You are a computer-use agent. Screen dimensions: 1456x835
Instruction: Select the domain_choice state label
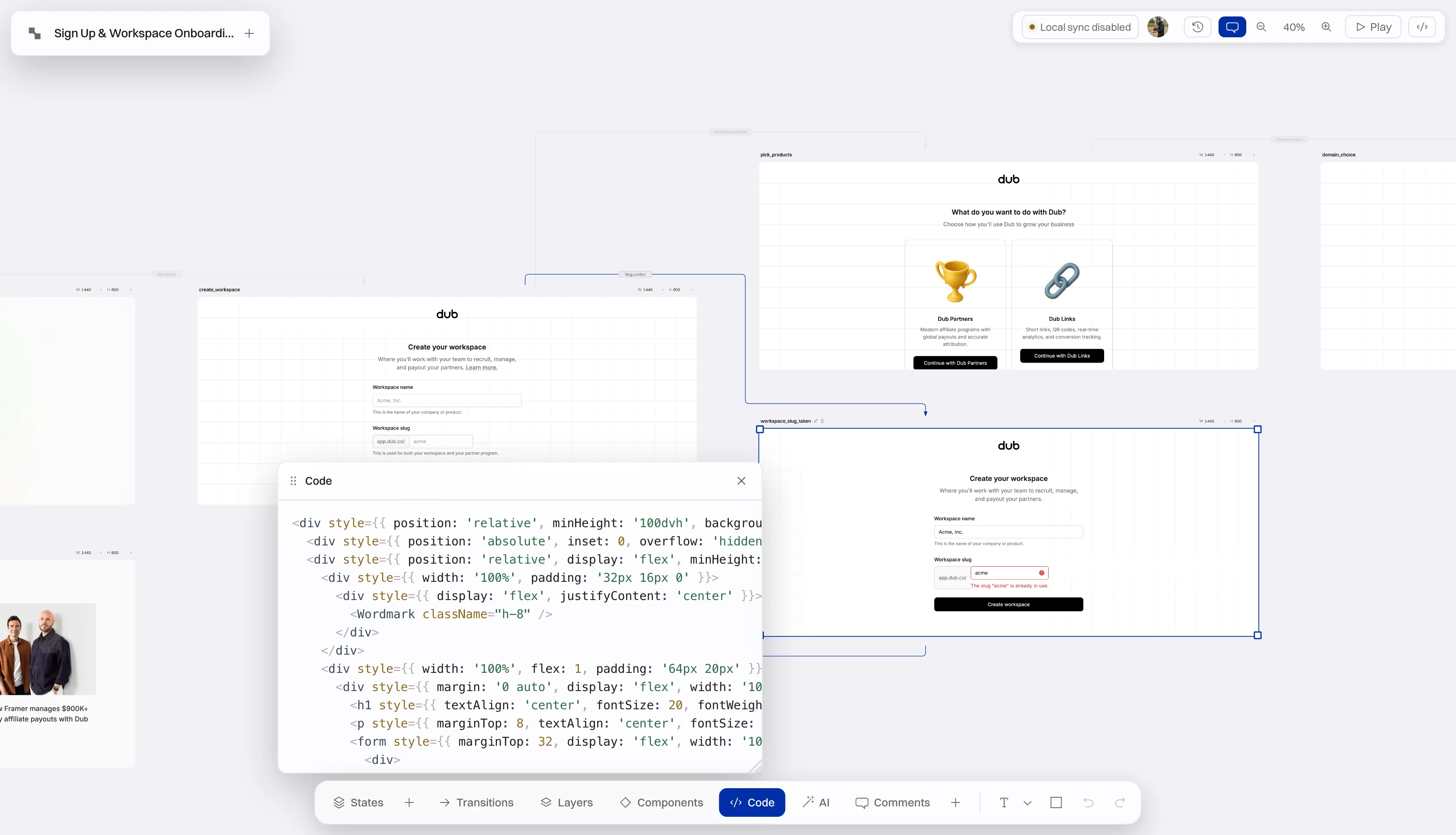(1339, 155)
